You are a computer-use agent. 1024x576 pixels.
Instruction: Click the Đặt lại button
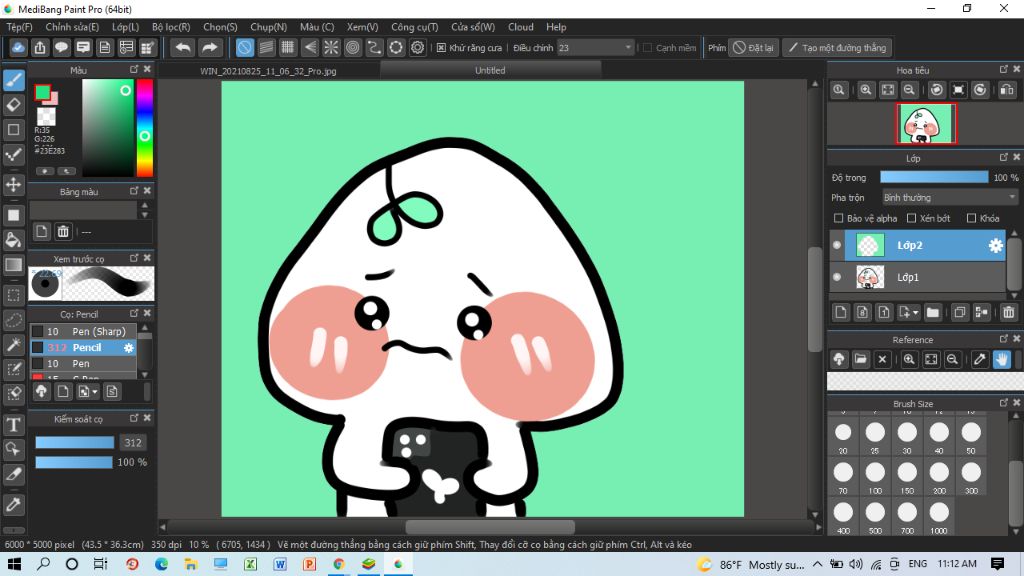754,48
